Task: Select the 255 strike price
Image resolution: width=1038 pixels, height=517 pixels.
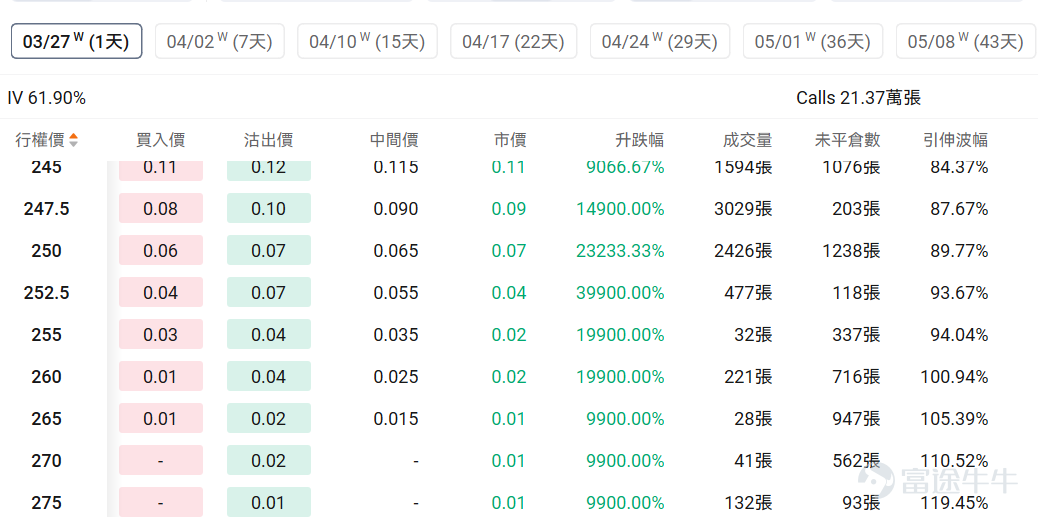Action: pyautogui.click(x=46, y=335)
